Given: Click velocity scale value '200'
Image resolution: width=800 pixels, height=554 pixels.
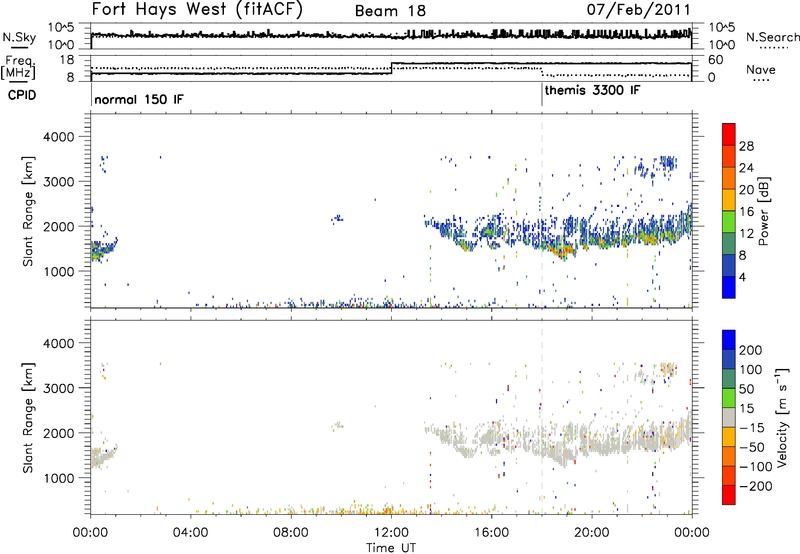Looking at the screenshot, I should pos(751,350).
